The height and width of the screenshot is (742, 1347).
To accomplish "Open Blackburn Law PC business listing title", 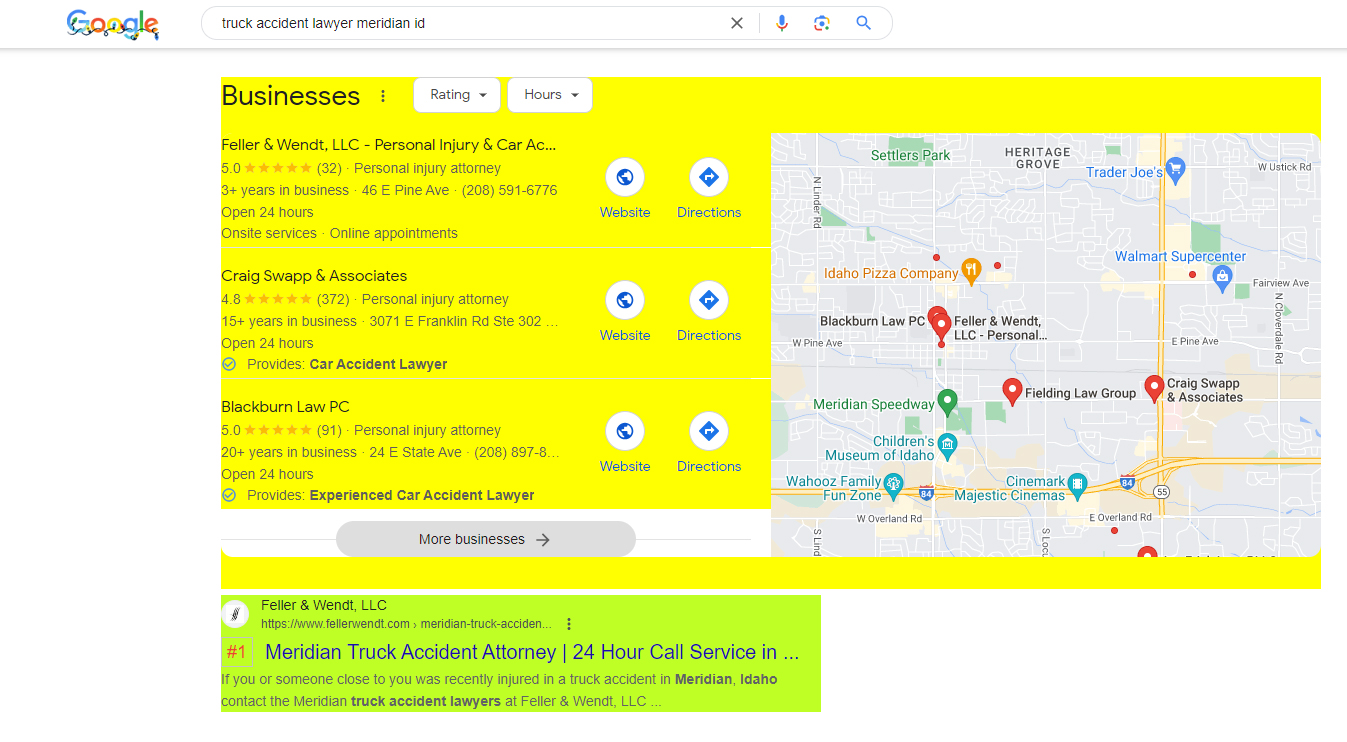I will [x=285, y=407].
